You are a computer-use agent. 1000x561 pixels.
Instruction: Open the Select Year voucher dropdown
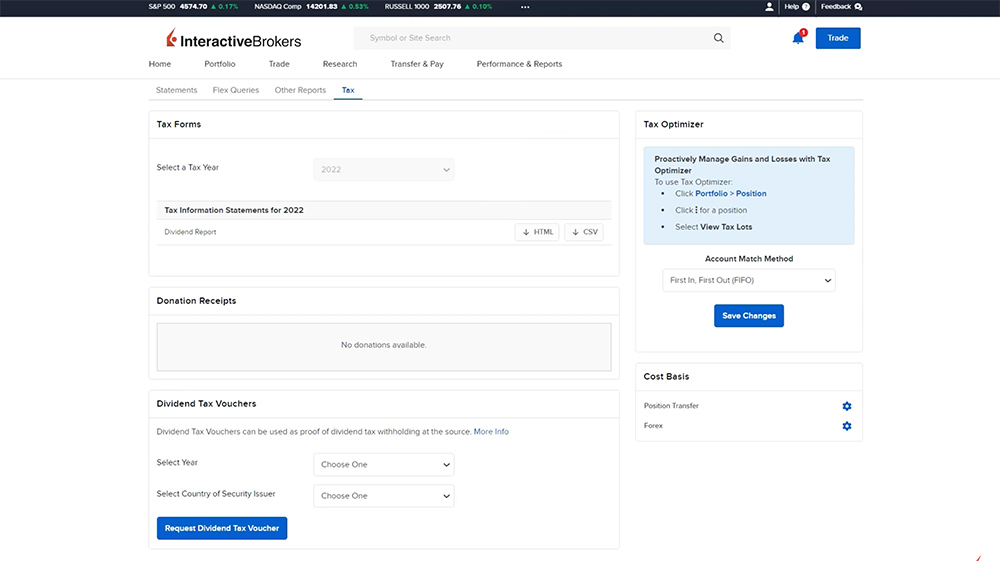click(x=384, y=465)
